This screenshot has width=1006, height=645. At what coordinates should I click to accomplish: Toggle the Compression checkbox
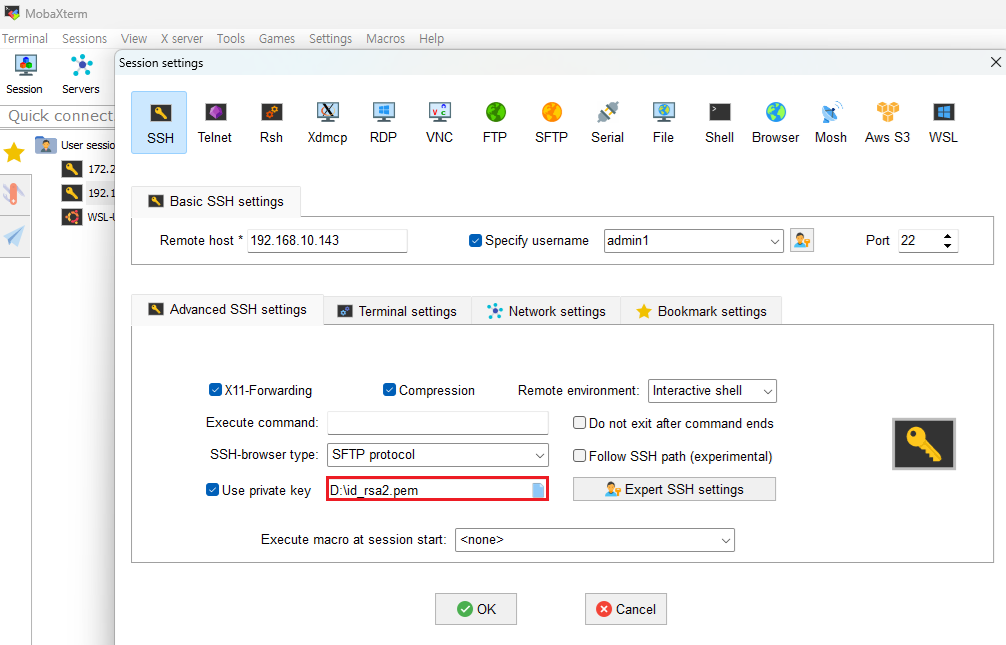(389, 390)
